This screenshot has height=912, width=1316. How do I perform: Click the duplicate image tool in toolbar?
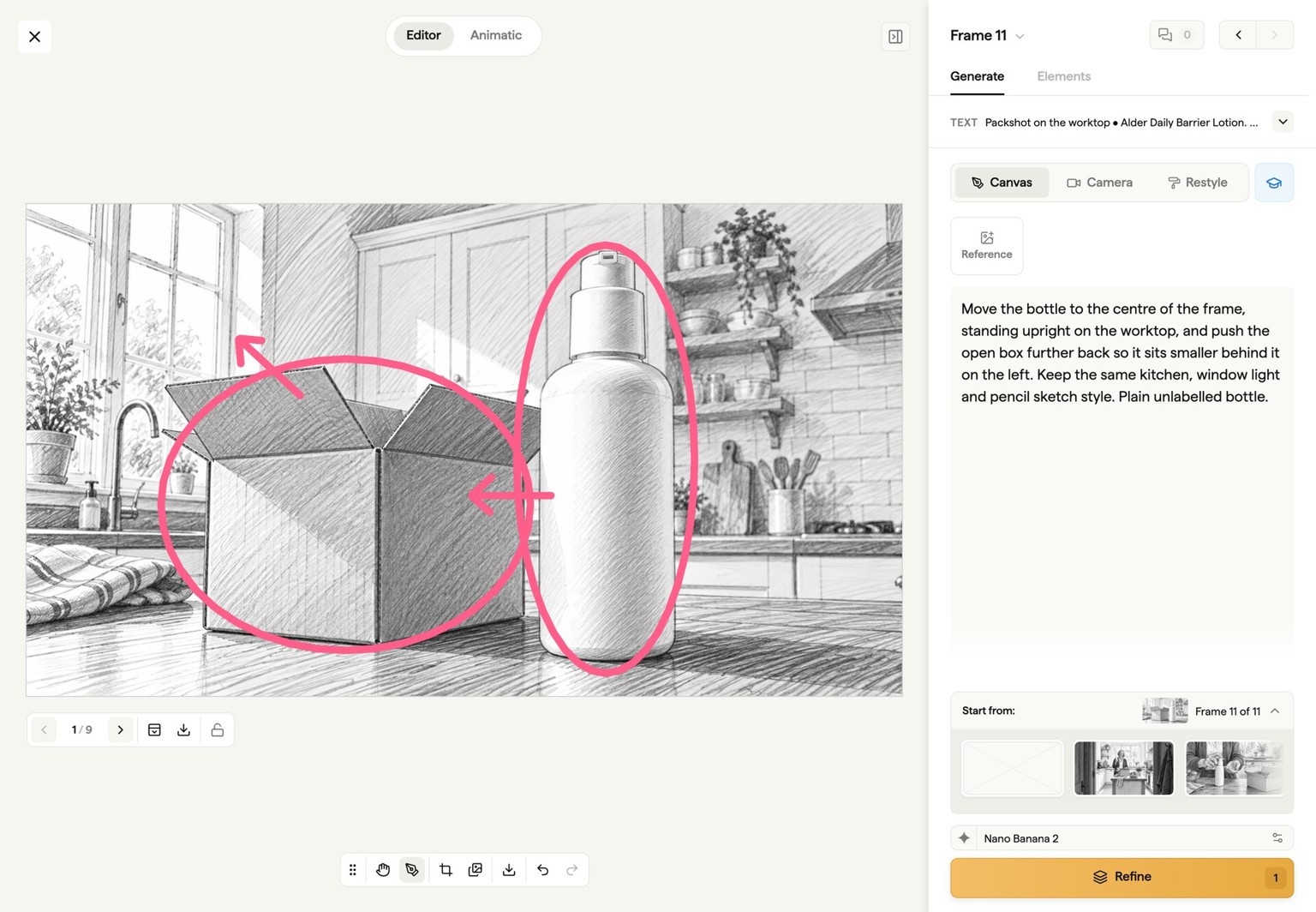[476, 870]
